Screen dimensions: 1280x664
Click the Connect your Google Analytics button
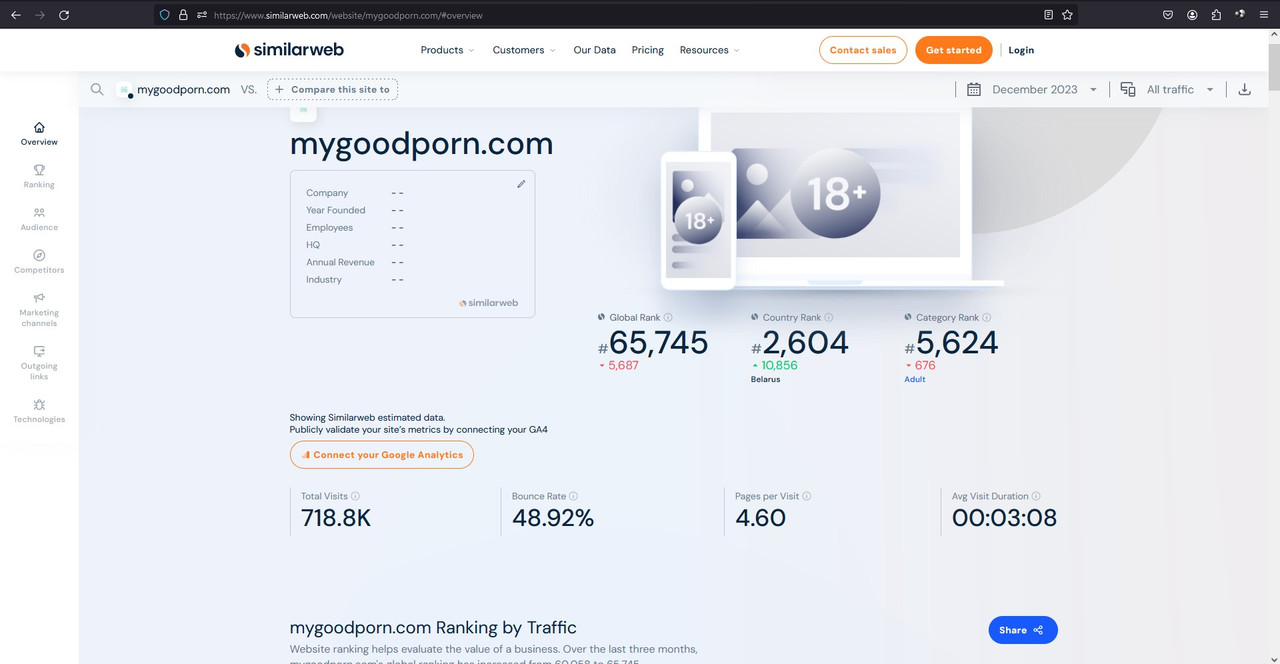(381, 454)
